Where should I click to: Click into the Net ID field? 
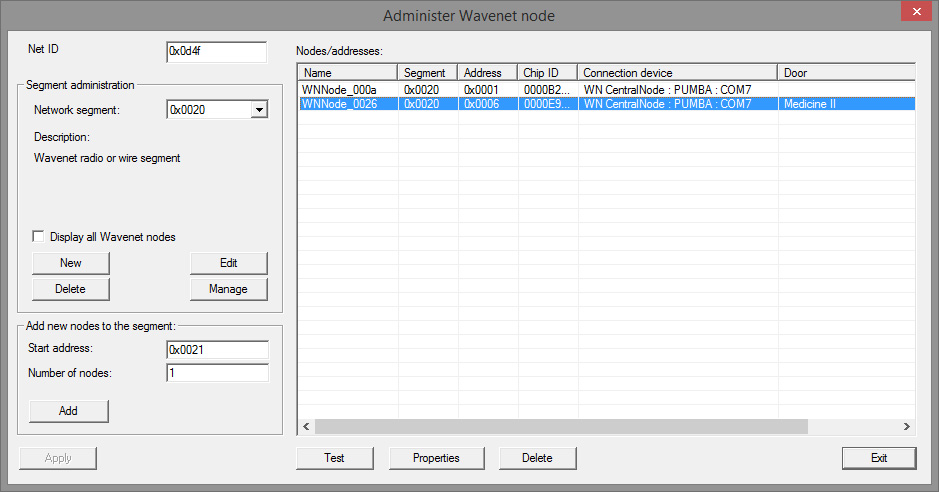216,51
